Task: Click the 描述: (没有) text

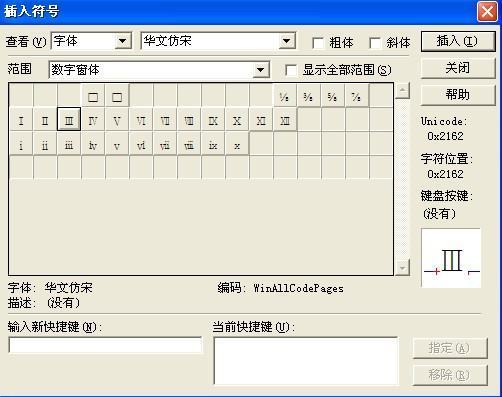Action: coord(44,303)
